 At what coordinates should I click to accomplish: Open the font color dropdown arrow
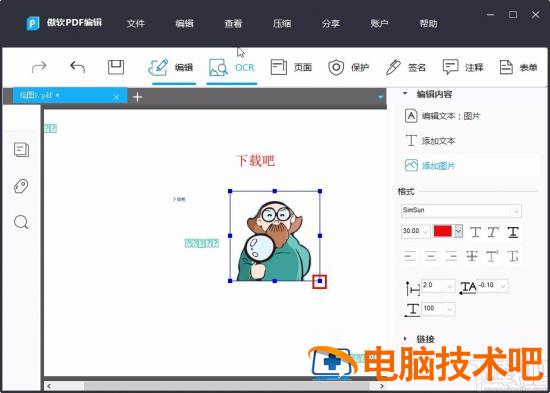[458, 231]
